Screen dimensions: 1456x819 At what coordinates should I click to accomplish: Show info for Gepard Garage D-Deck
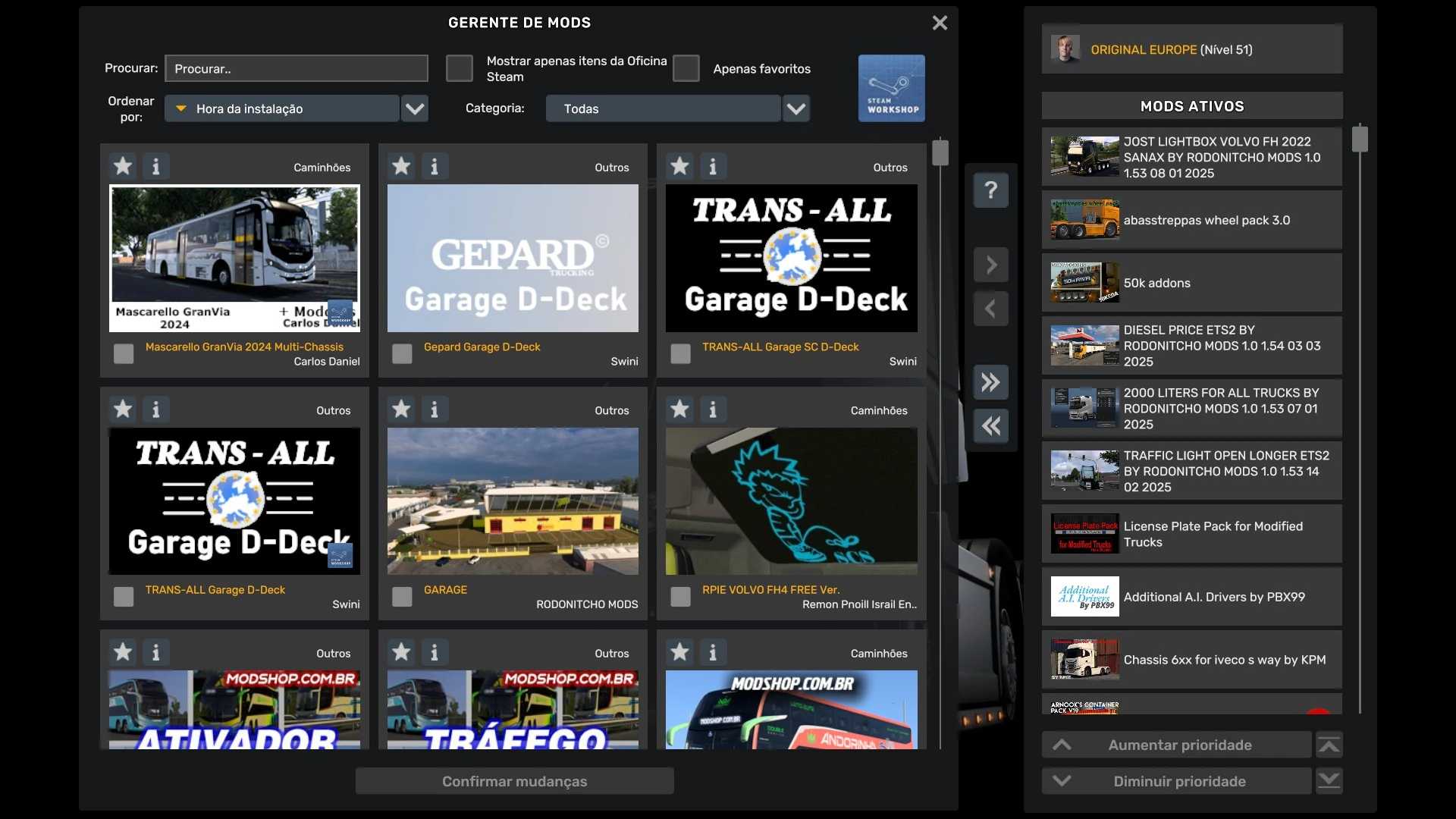(435, 166)
